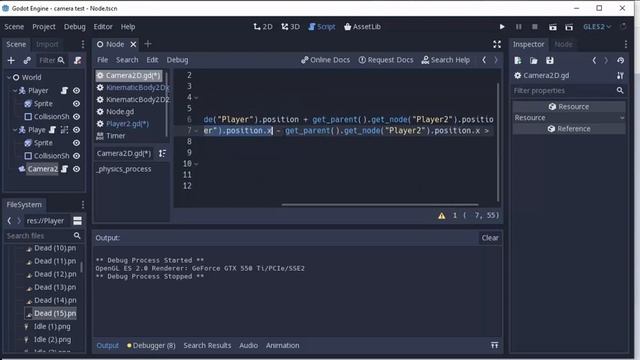Switch to 3D workspace
Image resolution: width=640 pixels, height=360 pixels.
pyautogui.click(x=290, y=27)
